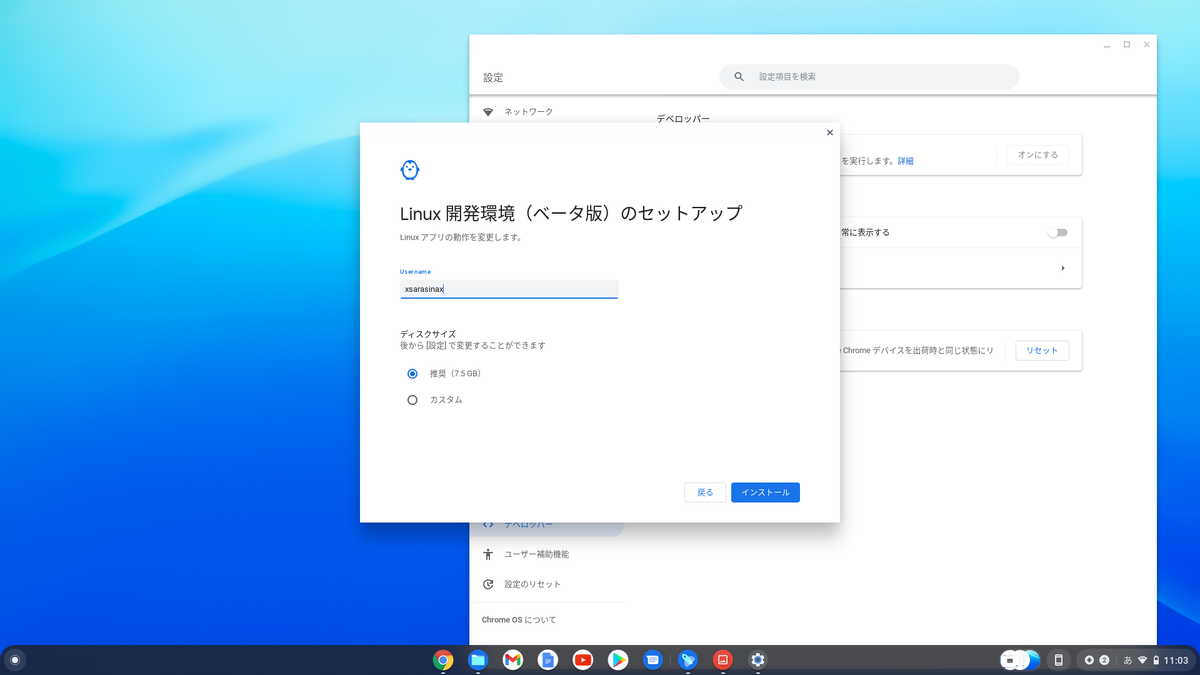
Task: Click the Username input field
Action: 509,289
